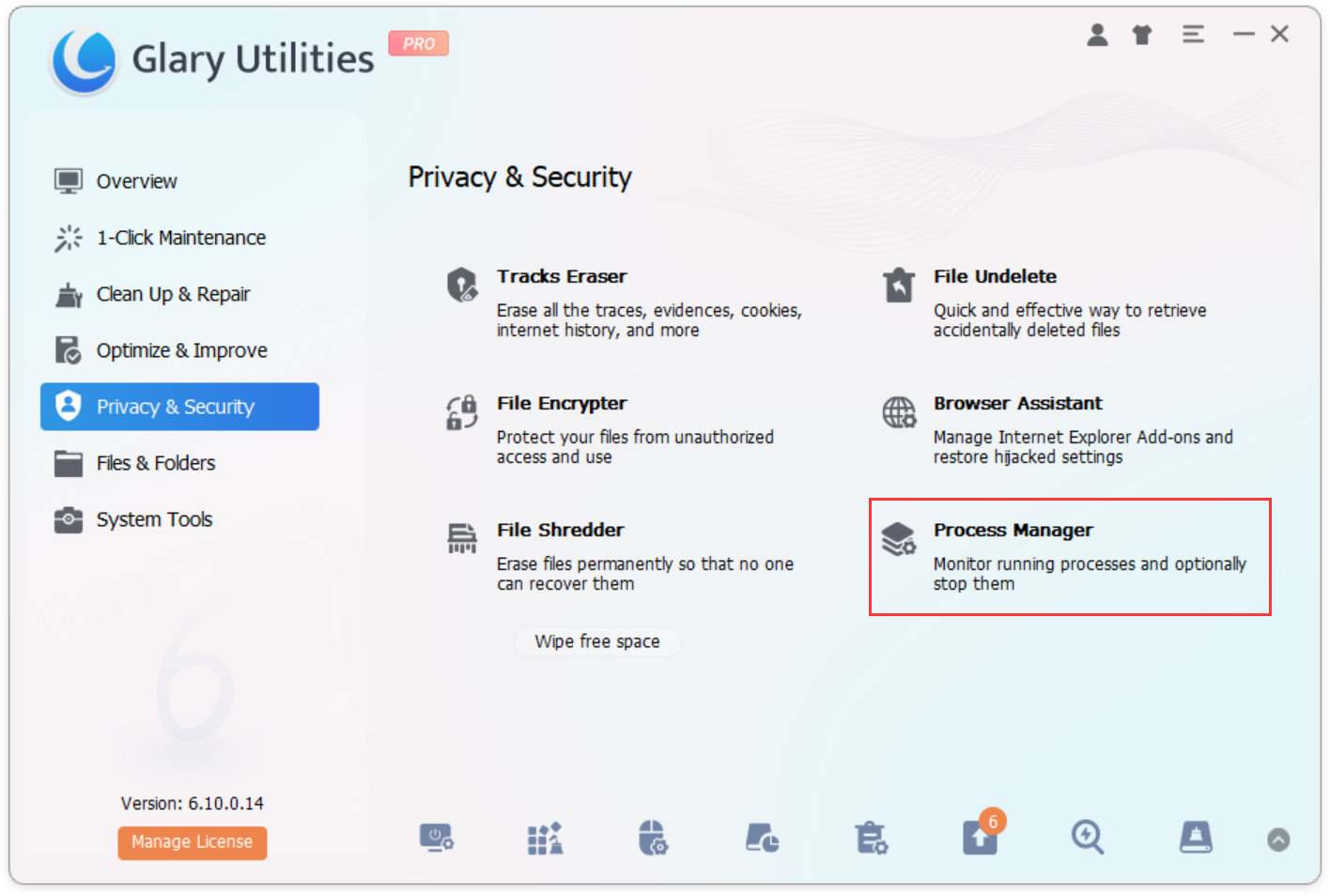Switch to the Overview section
Viewport: 1330px width, 896px height.
tap(137, 180)
